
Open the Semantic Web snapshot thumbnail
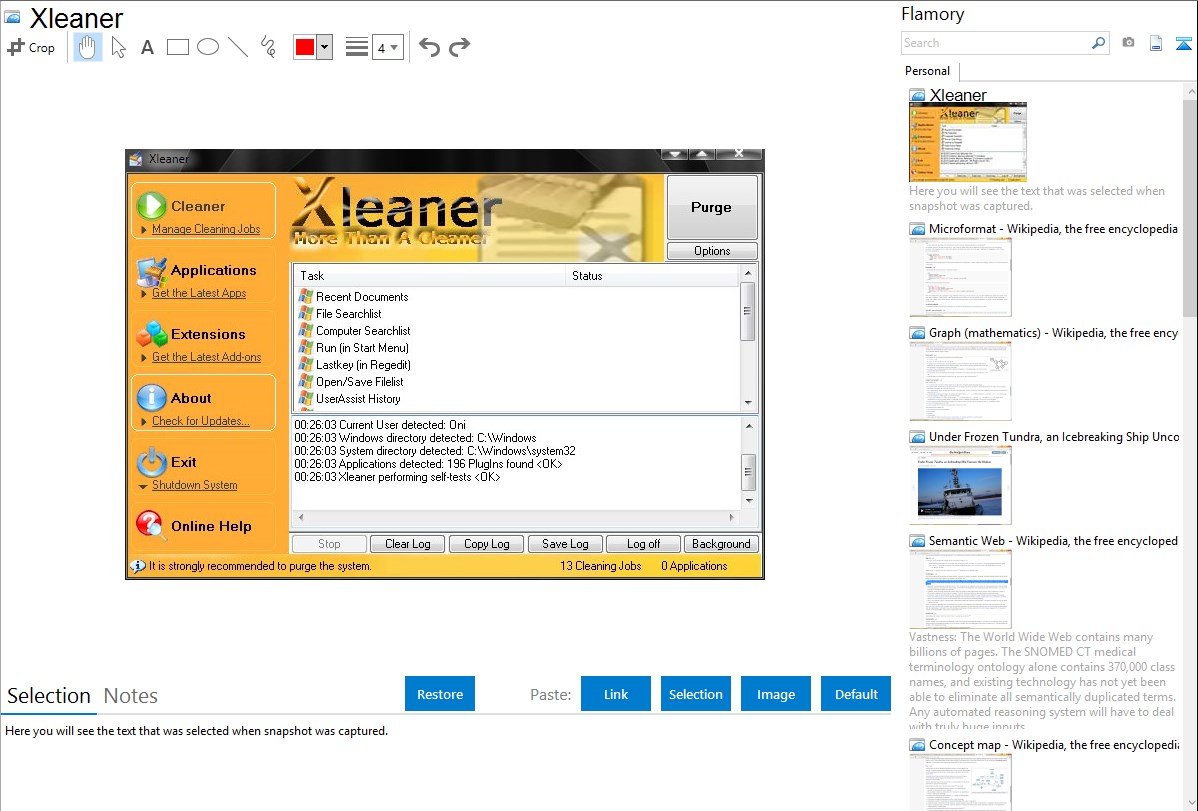tap(960, 589)
